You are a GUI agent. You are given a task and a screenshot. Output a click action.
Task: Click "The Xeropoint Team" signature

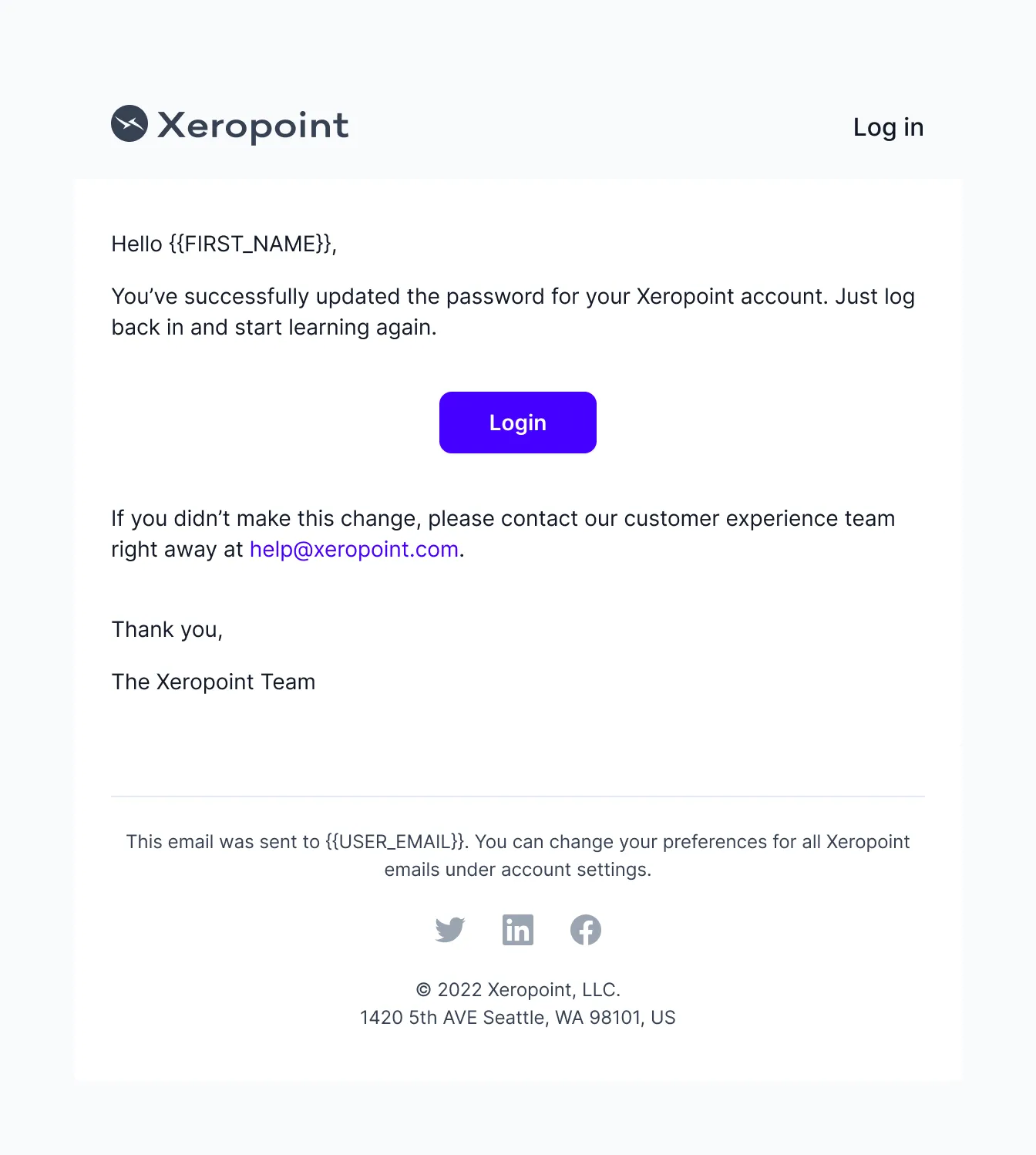pyautogui.click(x=214, y=682)
